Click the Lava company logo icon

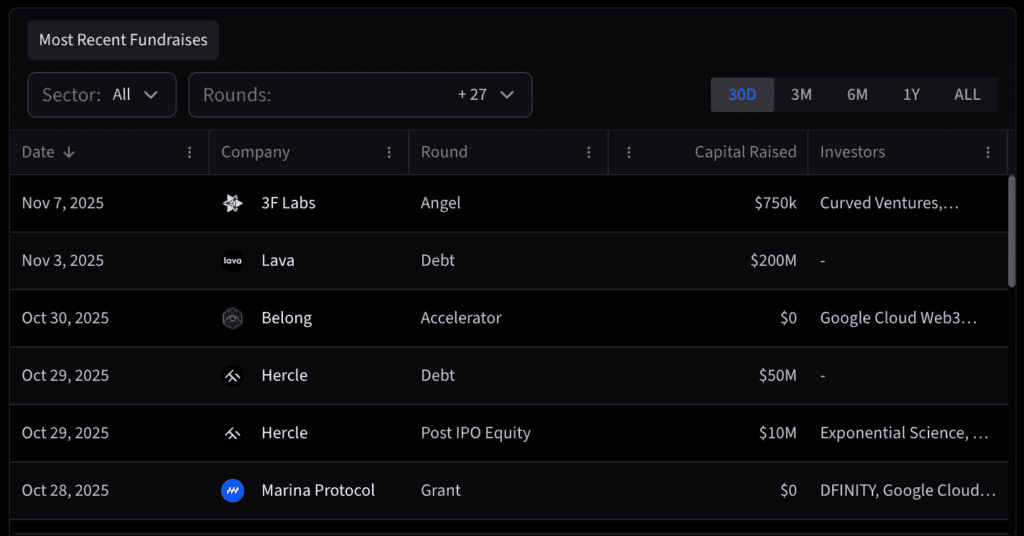[x=232, y=261]
